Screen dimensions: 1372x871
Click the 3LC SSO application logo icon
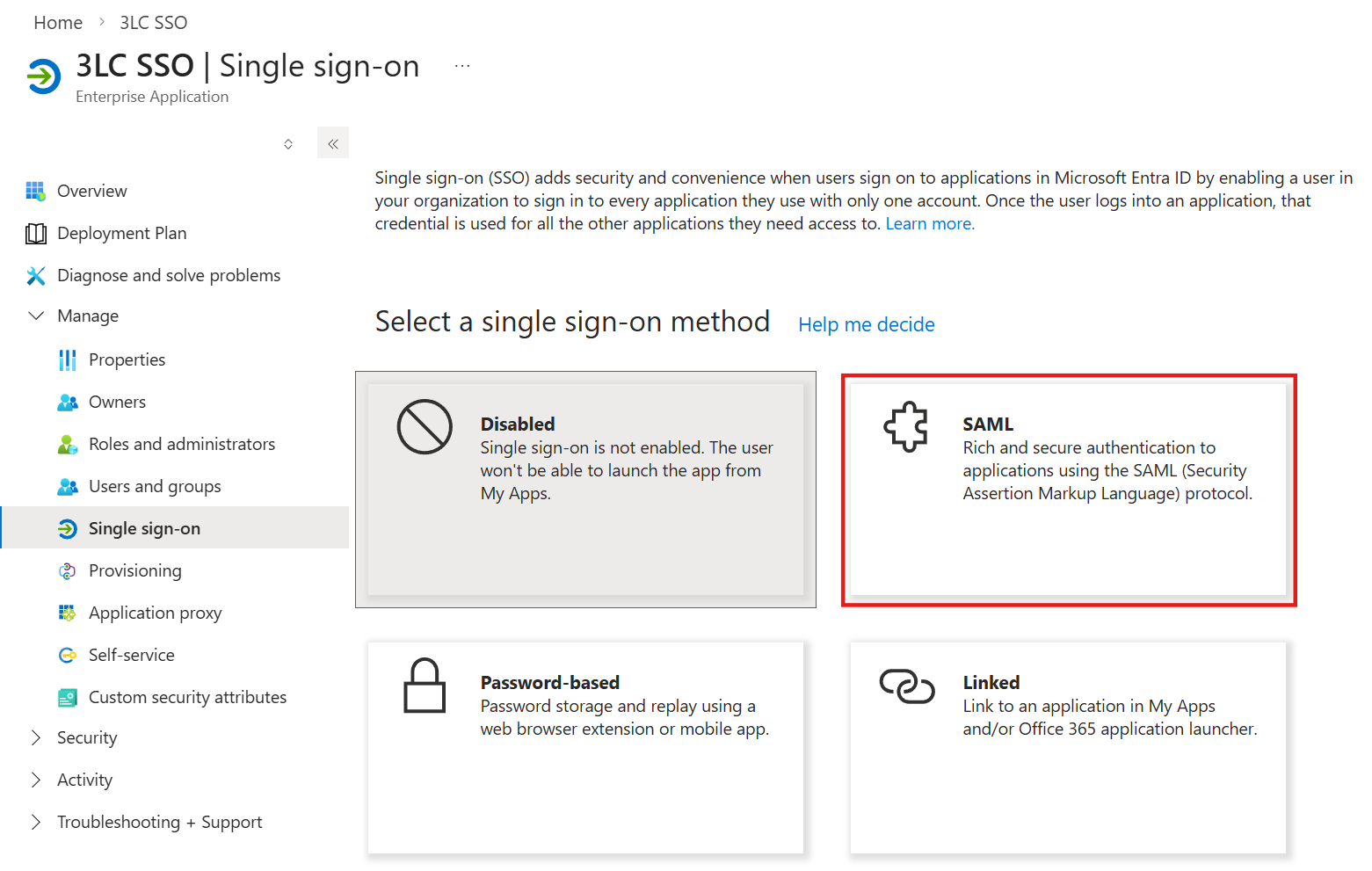pyautogui.click(x=44, y=76)
